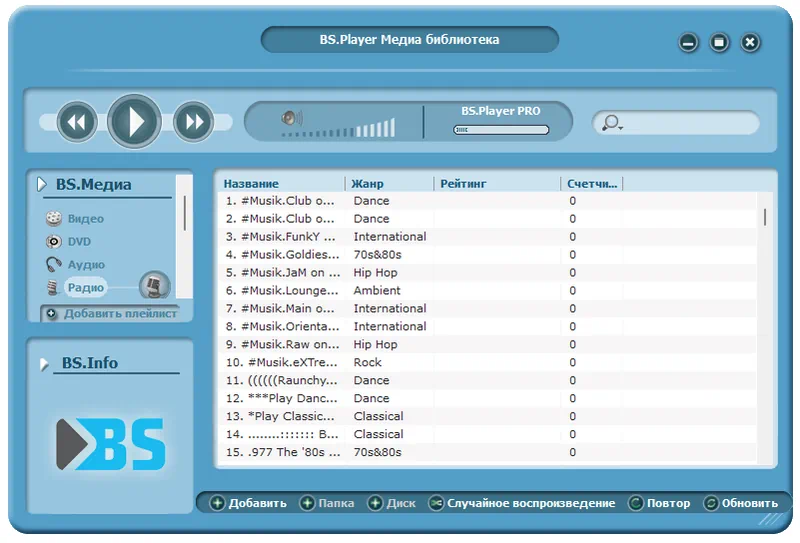
Task: Click the headphones Аудио icon
Action: 54,264
